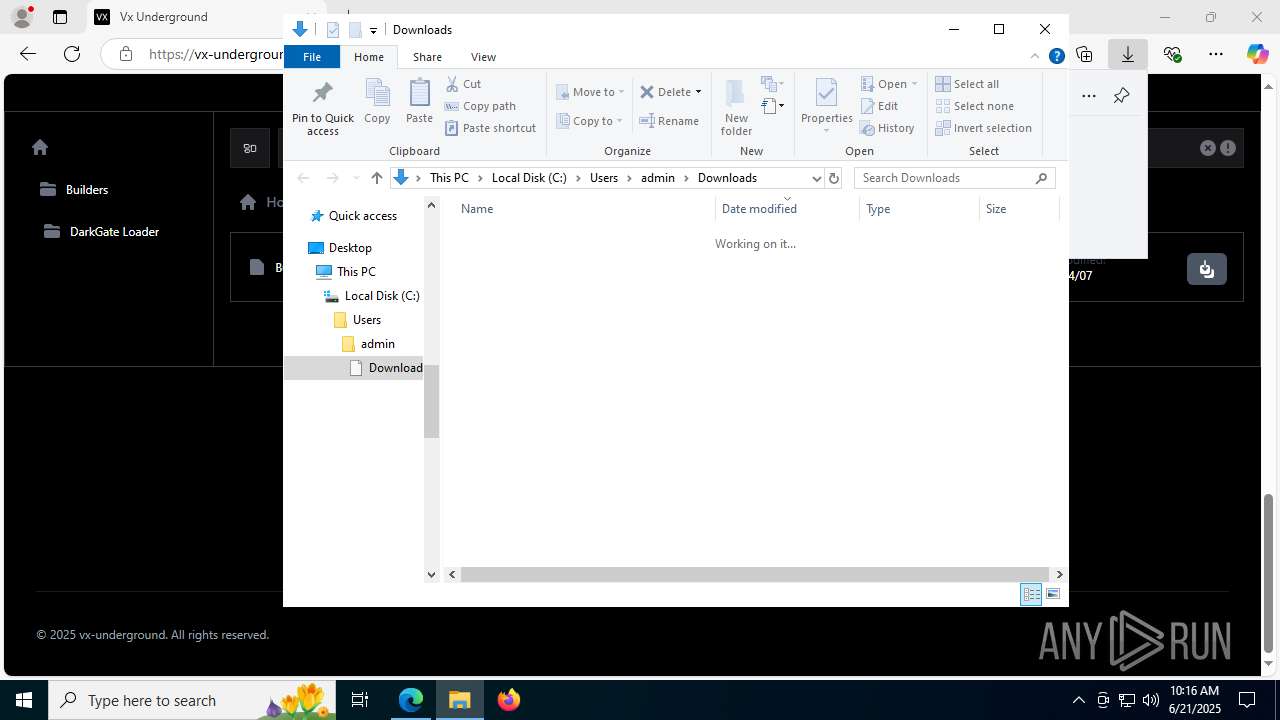Open the Move to dropdown

pos(590,92)
